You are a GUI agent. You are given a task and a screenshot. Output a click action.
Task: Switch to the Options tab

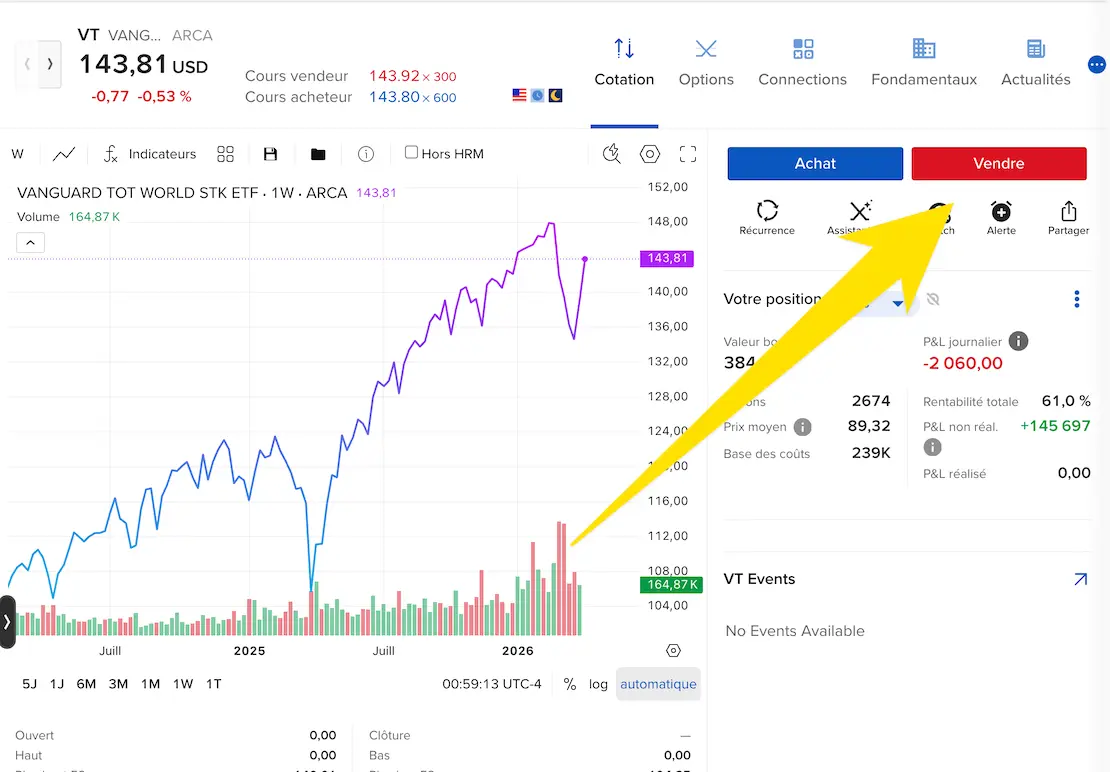pos(706,63)
